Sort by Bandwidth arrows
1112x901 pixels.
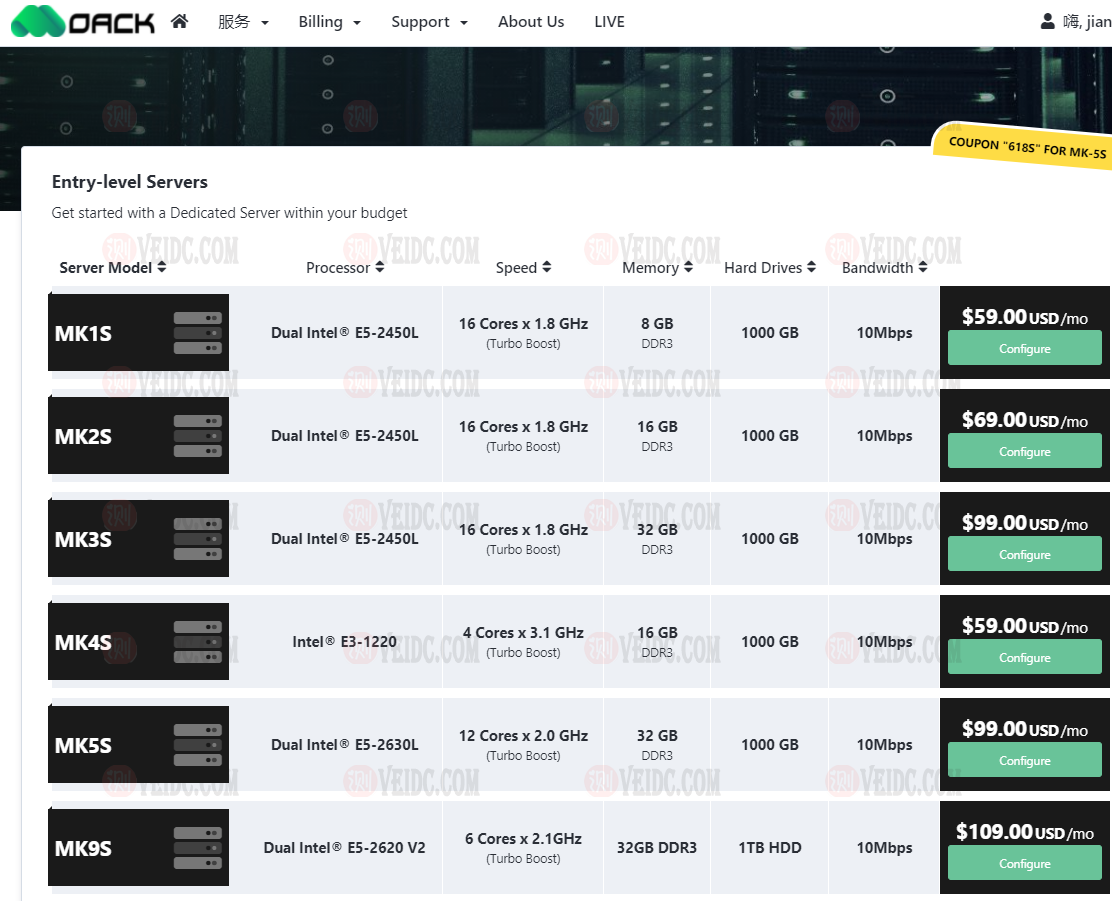pyautogui.click(x=923, y=267)
